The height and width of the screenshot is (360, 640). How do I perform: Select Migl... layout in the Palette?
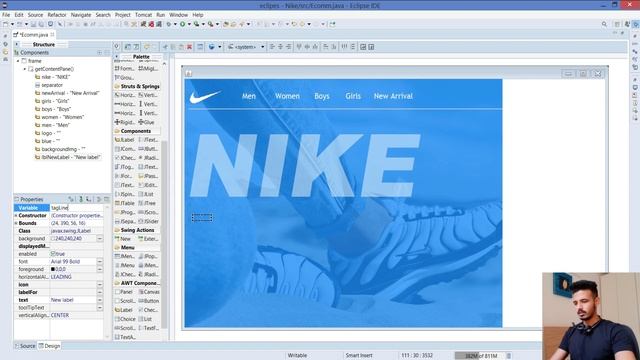pyautogui.click(x=148, y=68)
